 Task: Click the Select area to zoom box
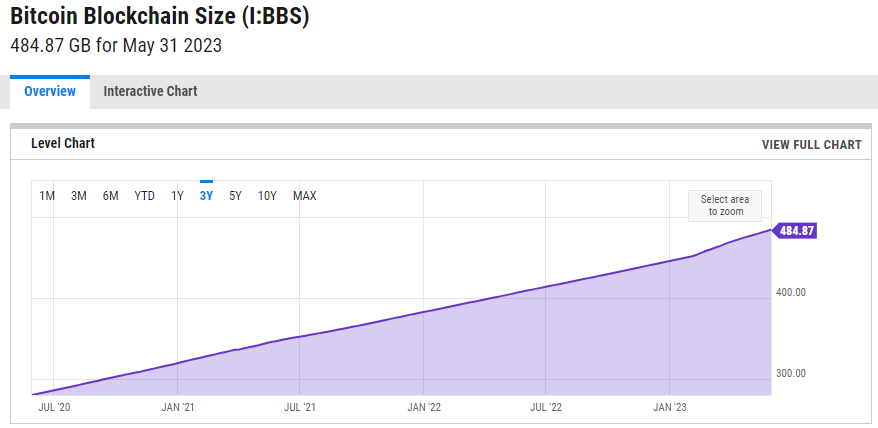pyautogui.click(x=725, y=206)
